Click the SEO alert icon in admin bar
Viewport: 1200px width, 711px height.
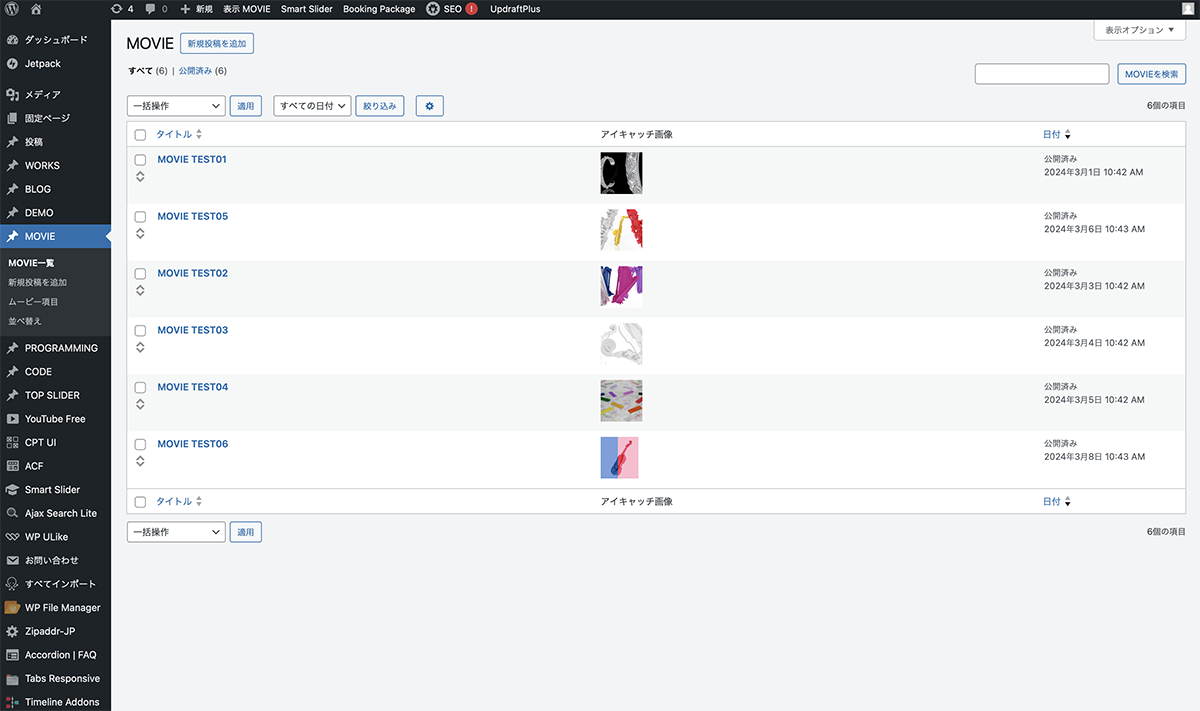pos(471,9)
